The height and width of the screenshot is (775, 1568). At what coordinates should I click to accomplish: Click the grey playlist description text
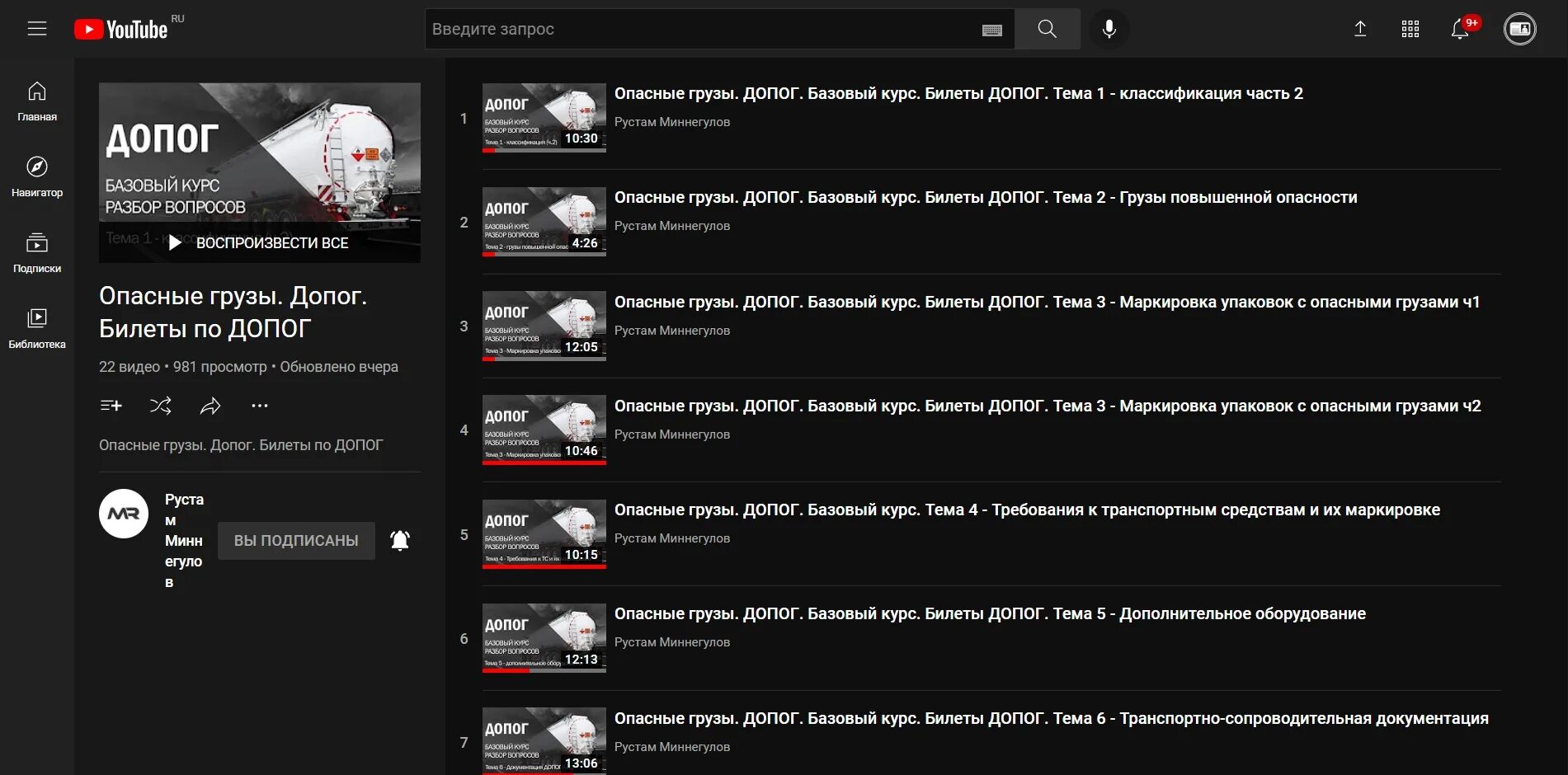pyautogui.click(x=241, y=444)
